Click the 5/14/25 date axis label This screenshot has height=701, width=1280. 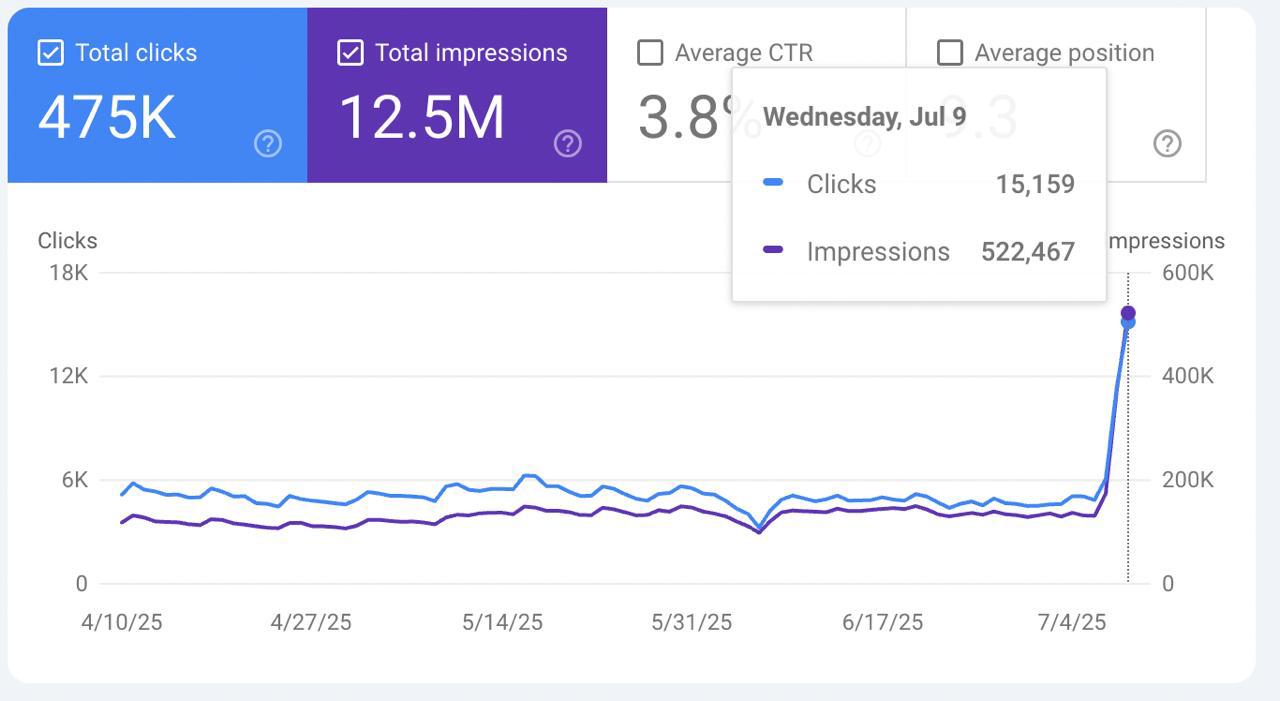502,622
